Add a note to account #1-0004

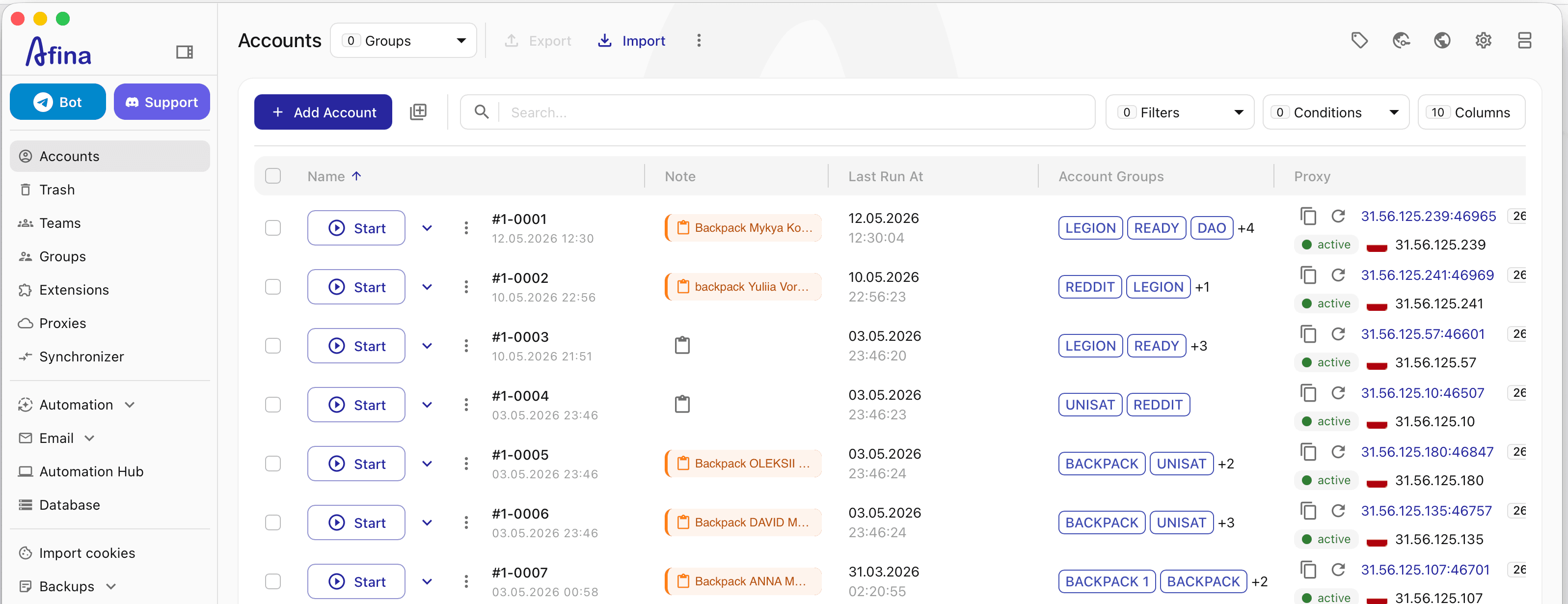[x=682, y=404]
